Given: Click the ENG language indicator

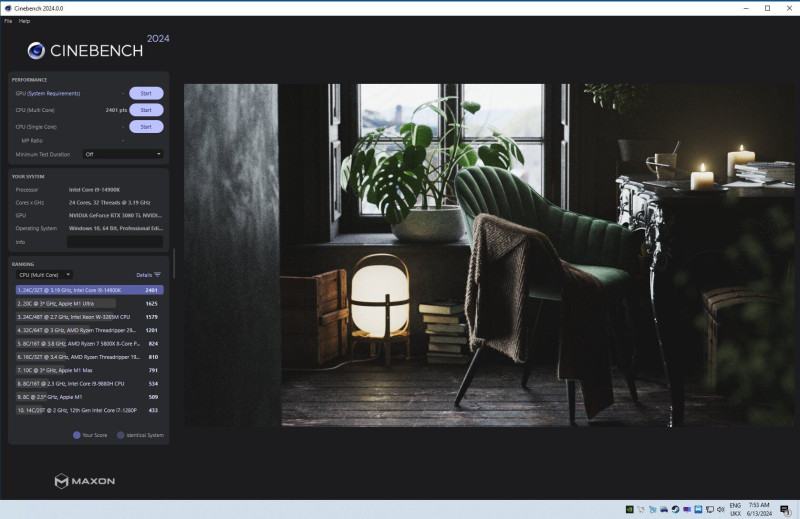Looking at the screenshot, I should (735, 505).
